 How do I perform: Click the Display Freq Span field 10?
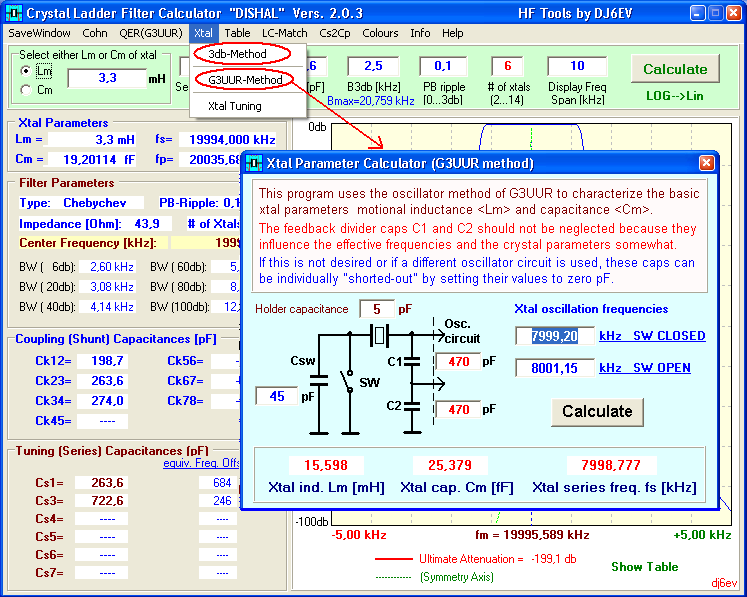577,66
